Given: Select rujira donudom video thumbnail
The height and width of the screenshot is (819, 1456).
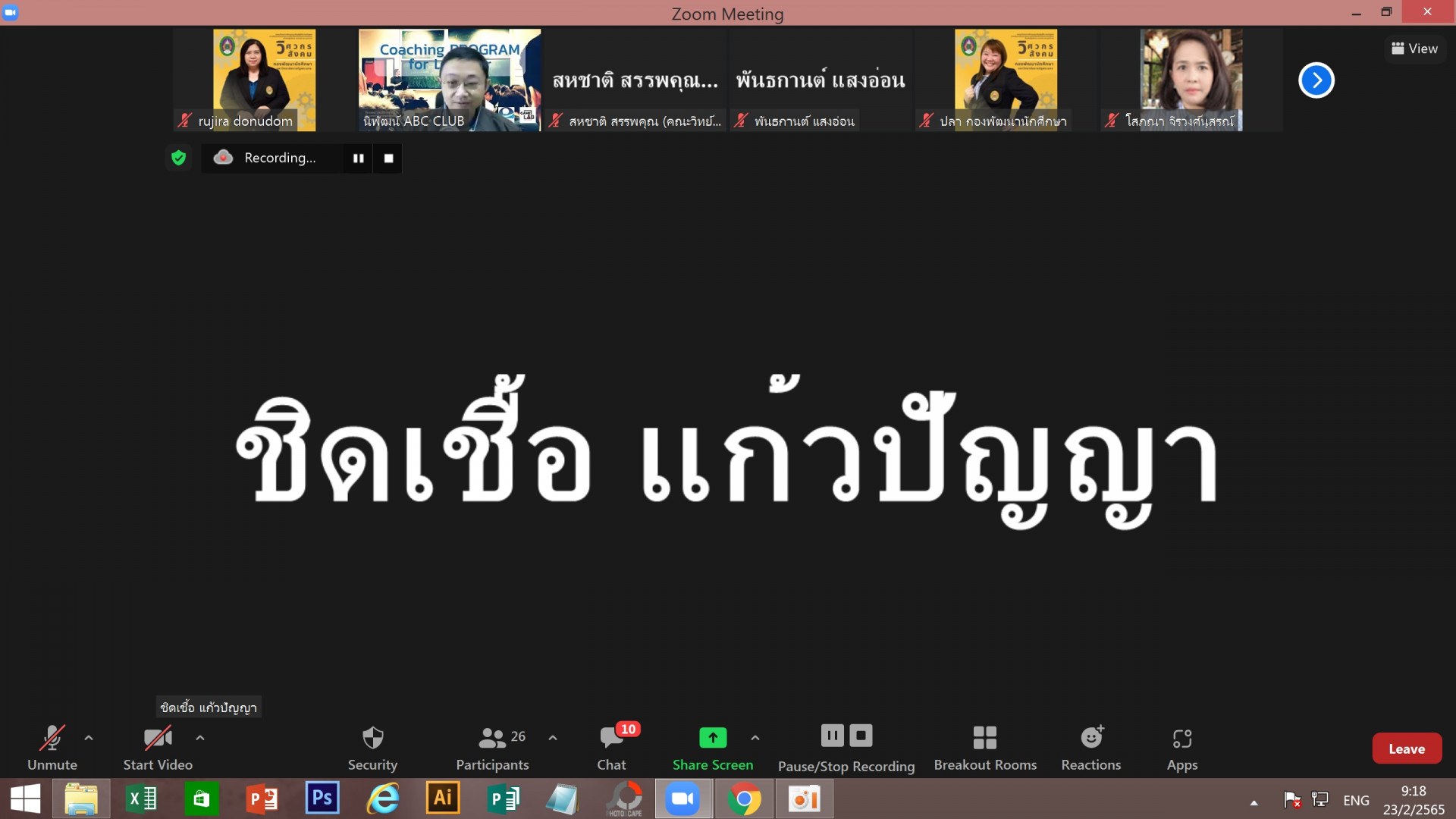Looking at the screenshot, I should [x=264, y=80].
